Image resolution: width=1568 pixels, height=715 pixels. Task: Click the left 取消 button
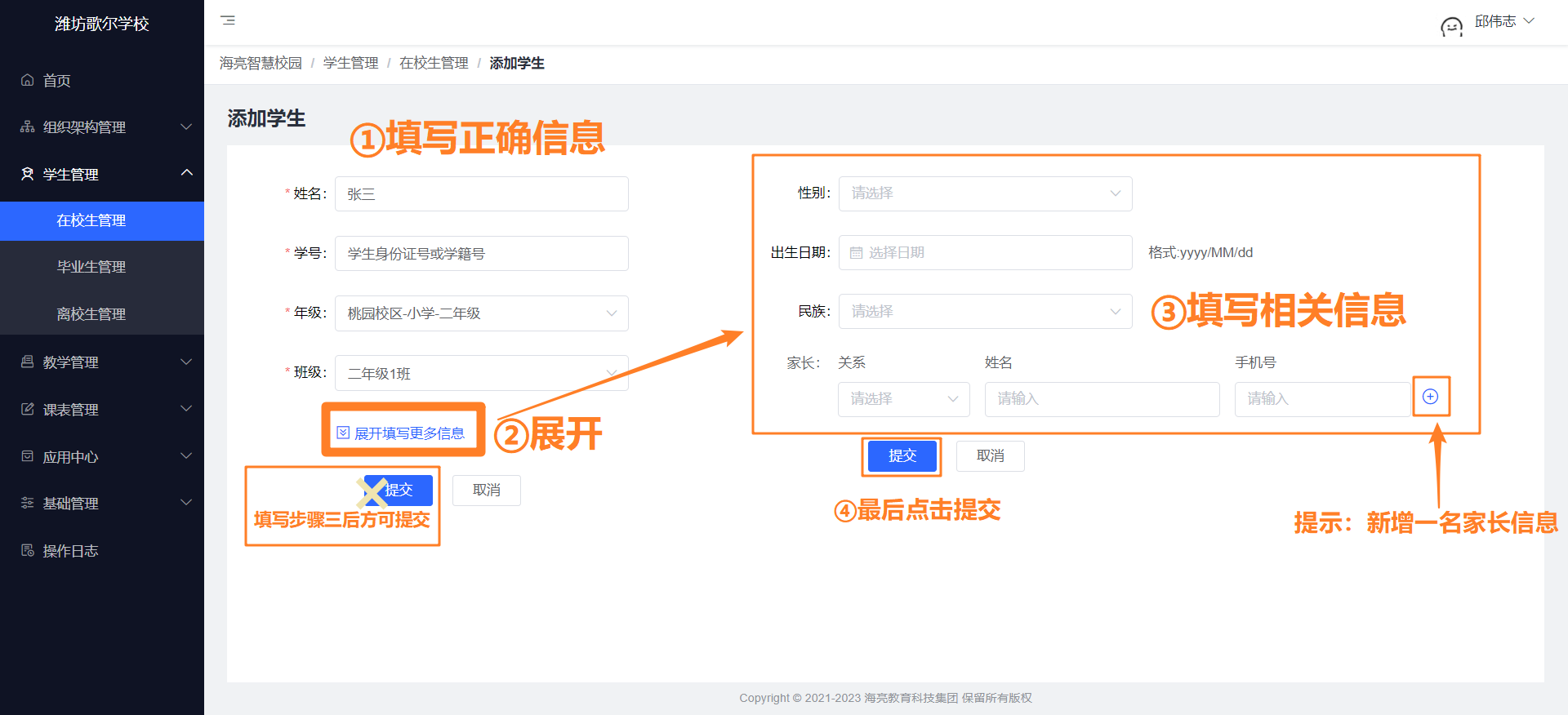(x=487, y=490)
